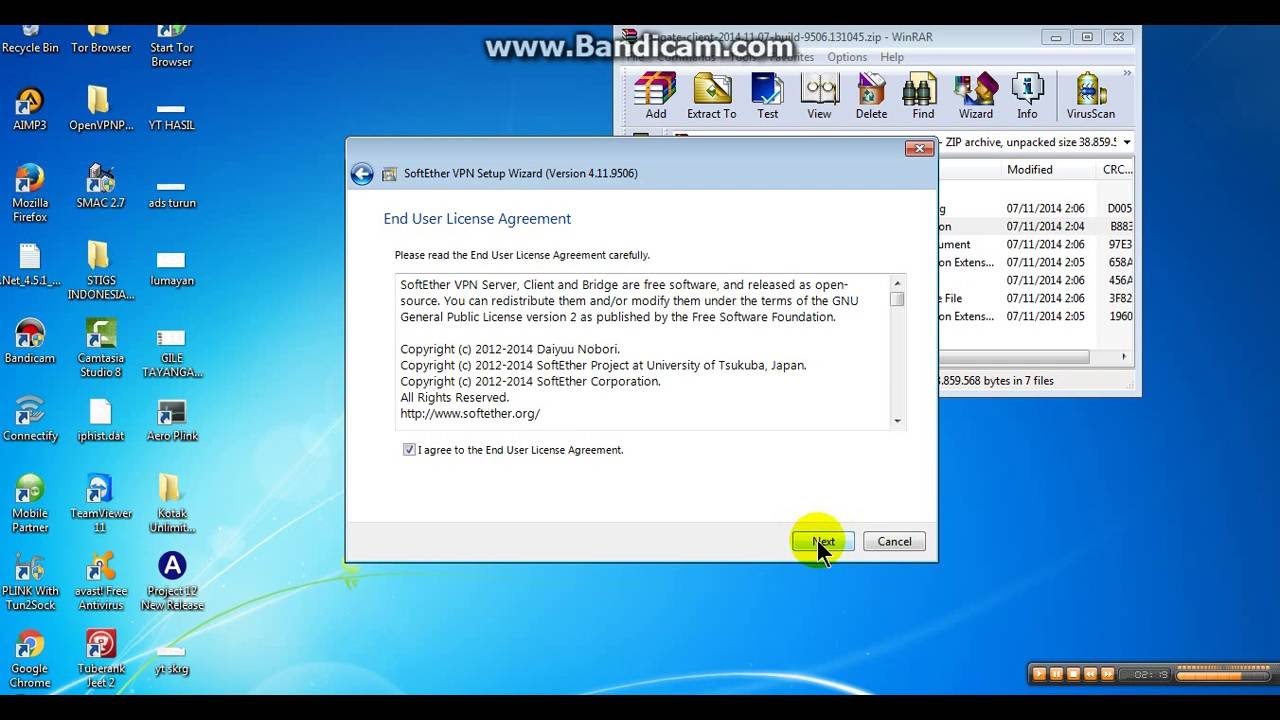
Task: Click Next track on mini player
Action: point(1107,675)
